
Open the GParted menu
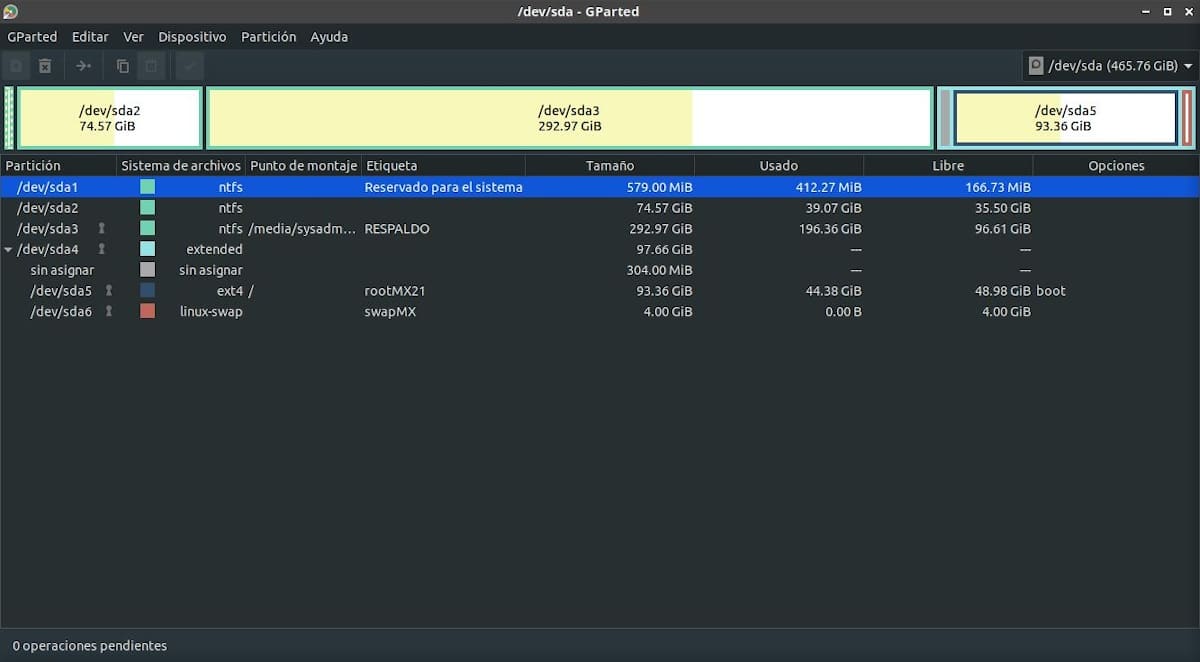(32, 36)
